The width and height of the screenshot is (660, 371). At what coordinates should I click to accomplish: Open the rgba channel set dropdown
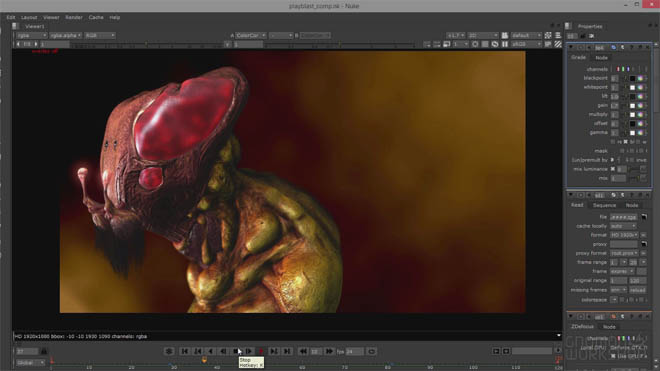[x=32, y=35]
